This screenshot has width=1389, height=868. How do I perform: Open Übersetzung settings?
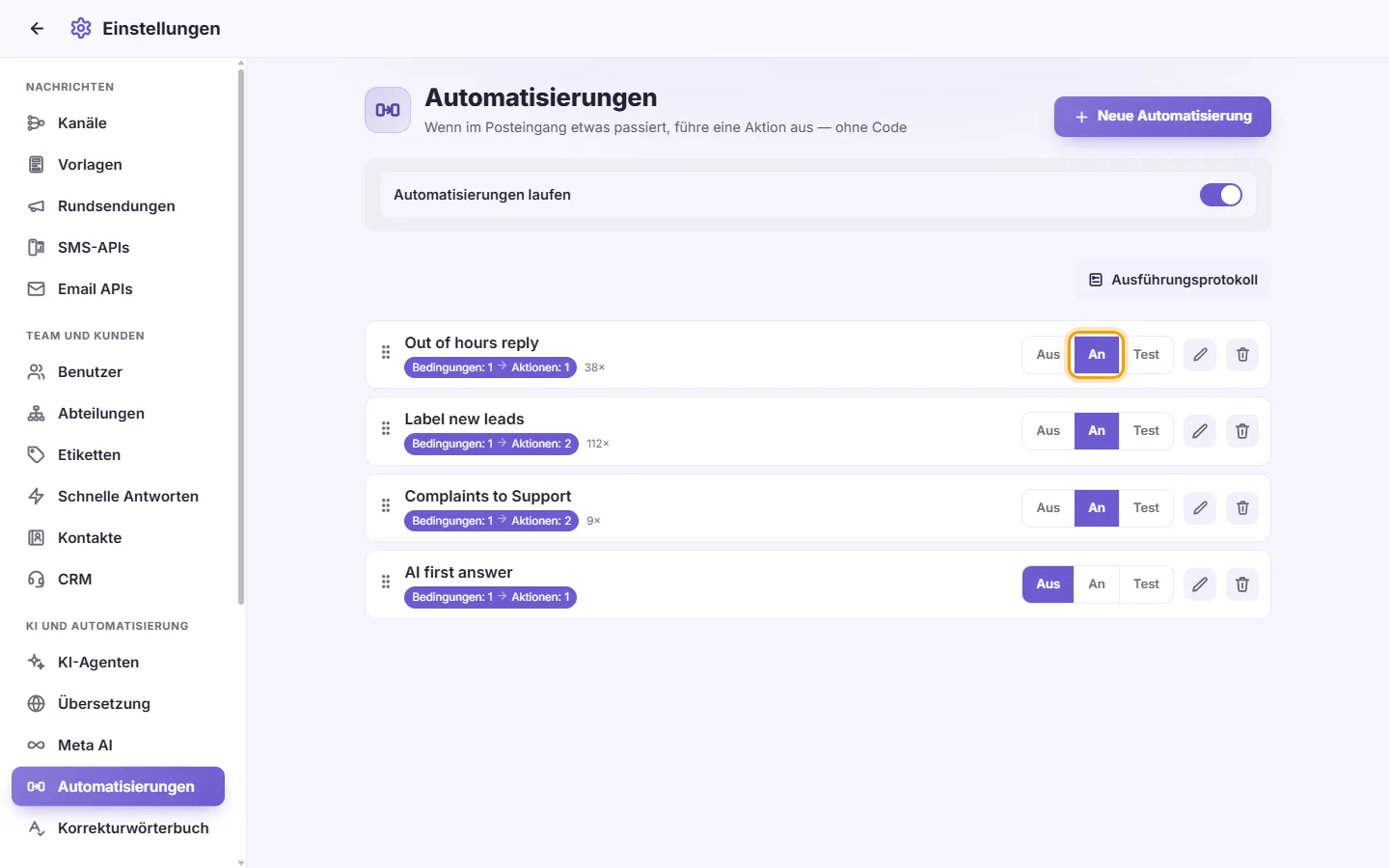click(118, 704)
